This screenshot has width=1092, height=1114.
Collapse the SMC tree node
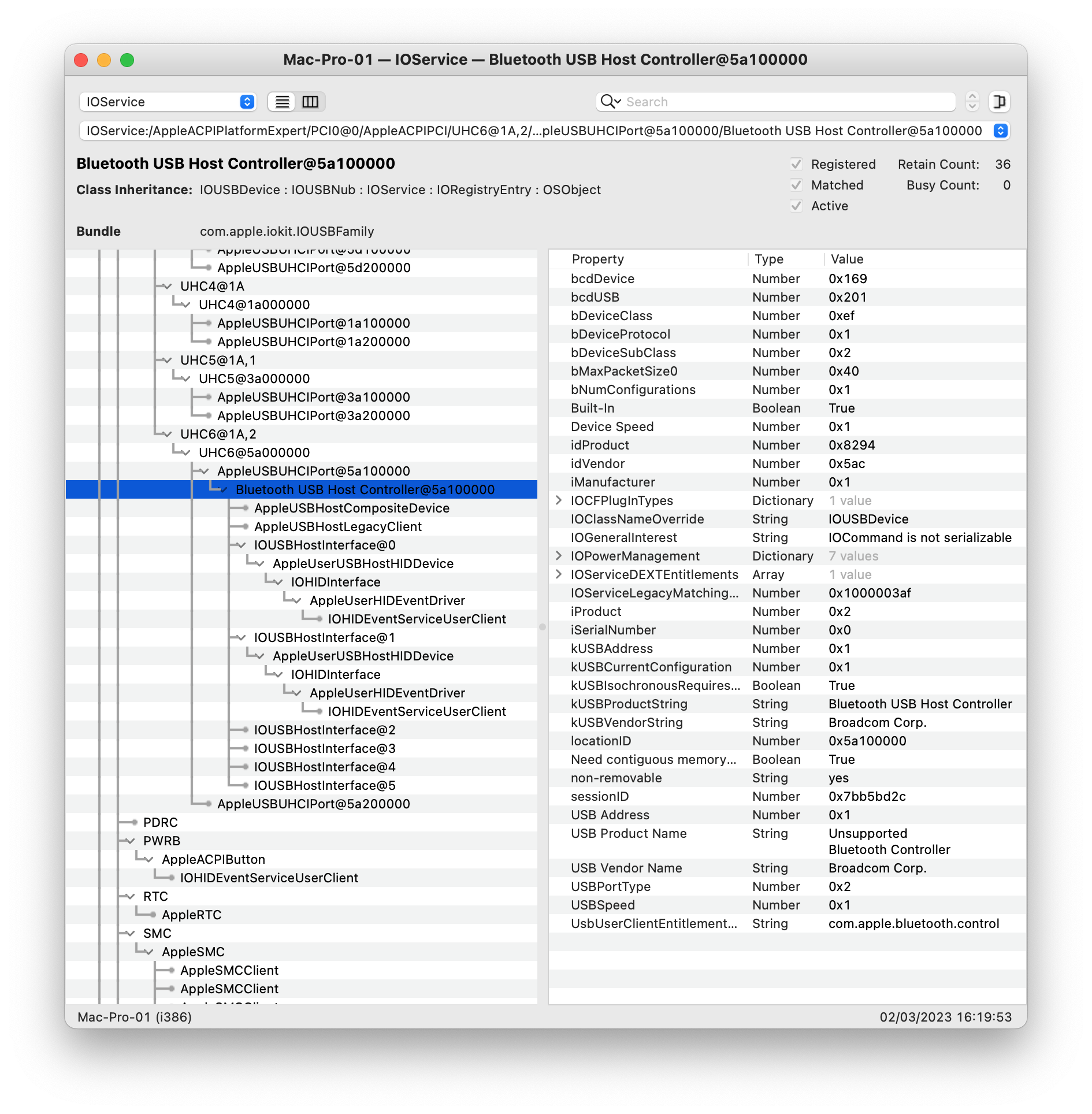tap(130, 934)
